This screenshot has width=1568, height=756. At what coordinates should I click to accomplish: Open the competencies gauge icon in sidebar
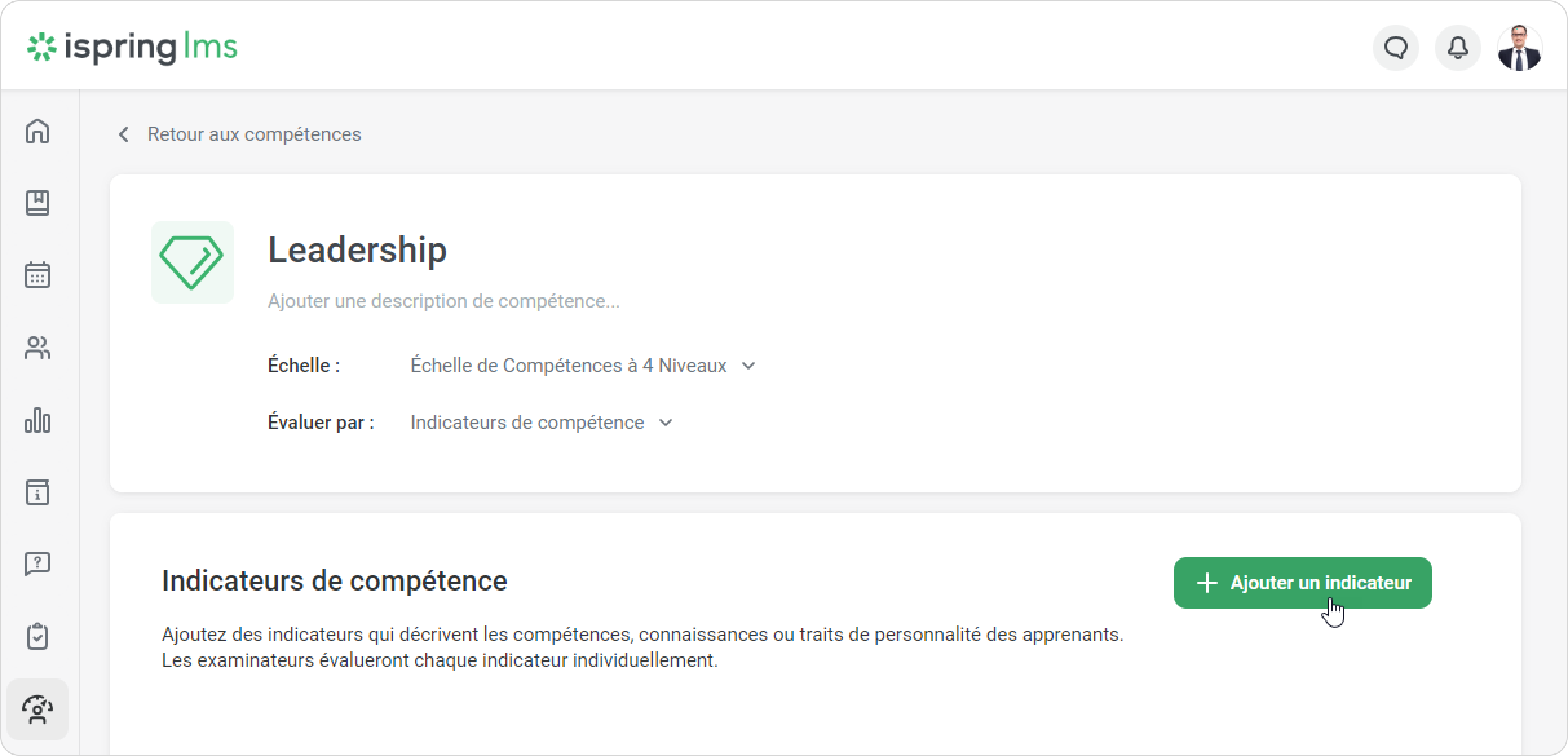(x=37, y=709)
